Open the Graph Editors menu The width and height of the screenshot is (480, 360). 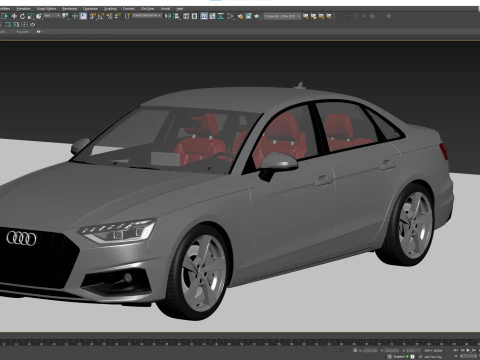[x=46, y=9]
